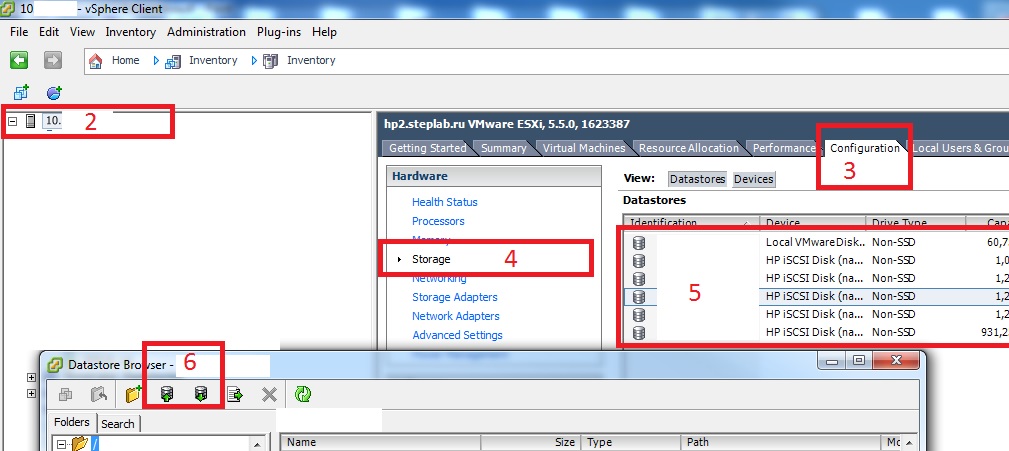
Task: Sort by the Device column header
Action: pyautogui.click(x=812, y=223)
